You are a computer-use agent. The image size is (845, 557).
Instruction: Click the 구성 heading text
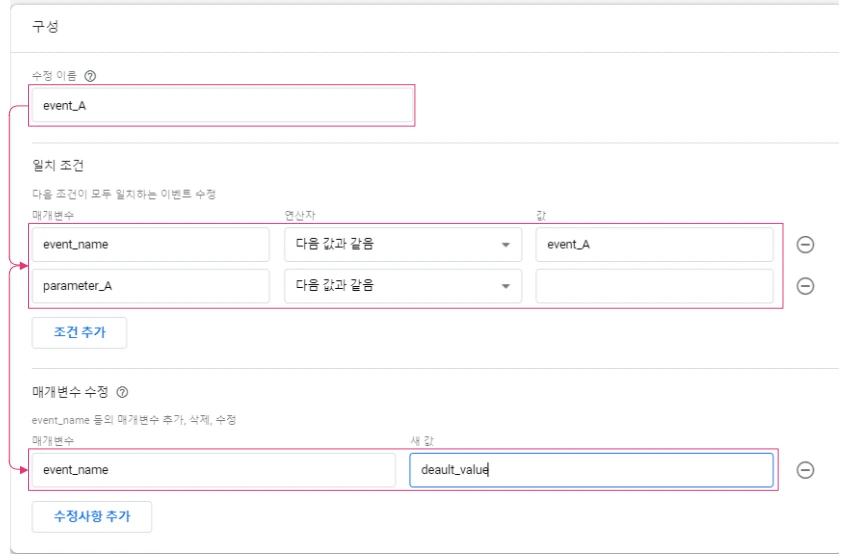45,26
